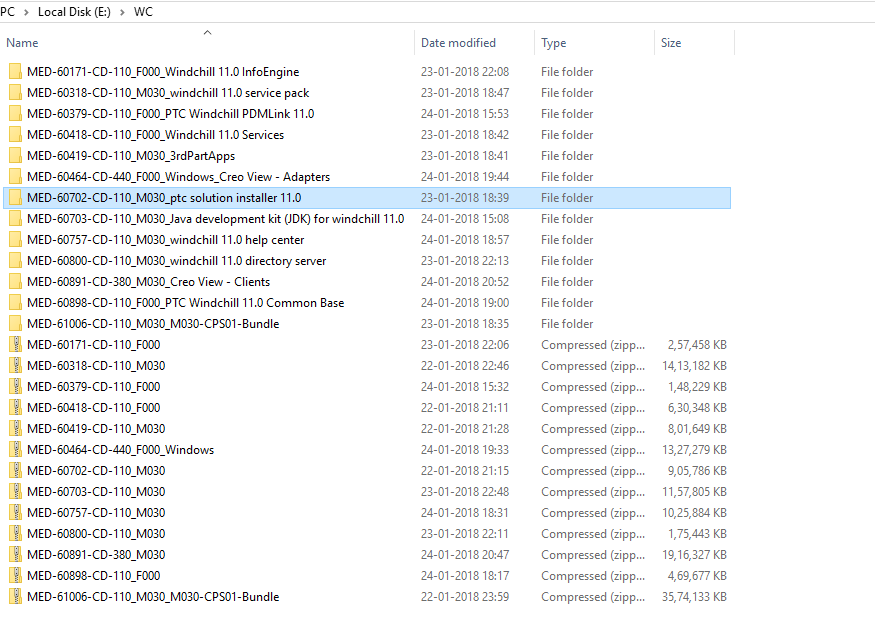Click size value '10,25,884 KB'
Image resolution: width=875 pixels, height=622 pixels.
pos(694,513)
